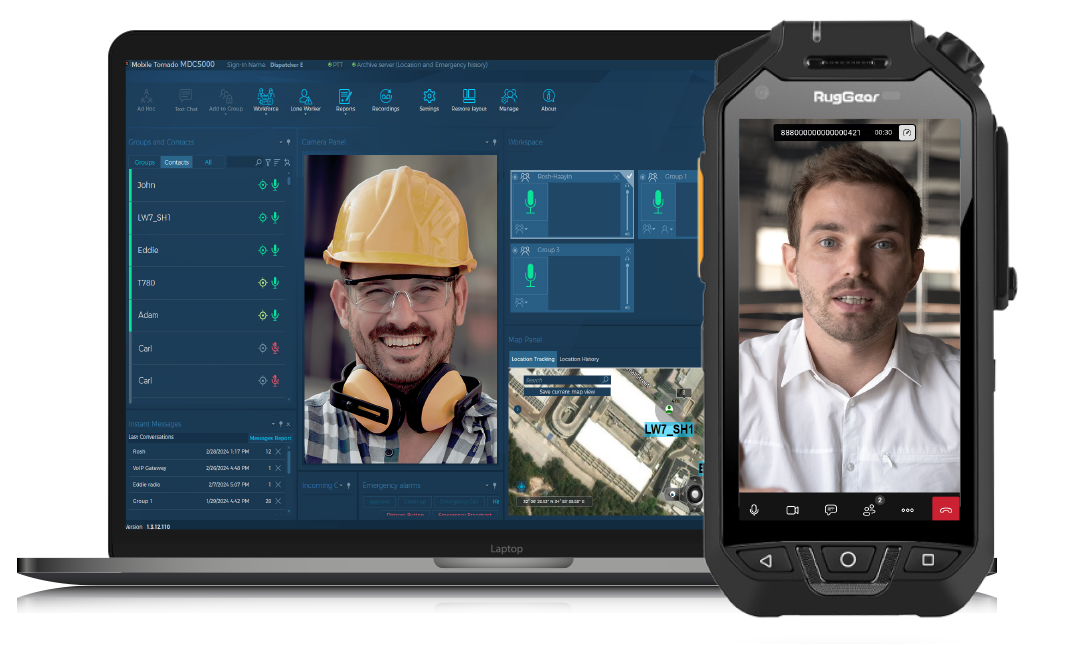Click the Manage users icon
This screenshot has width=1080, height=645.
509,96
